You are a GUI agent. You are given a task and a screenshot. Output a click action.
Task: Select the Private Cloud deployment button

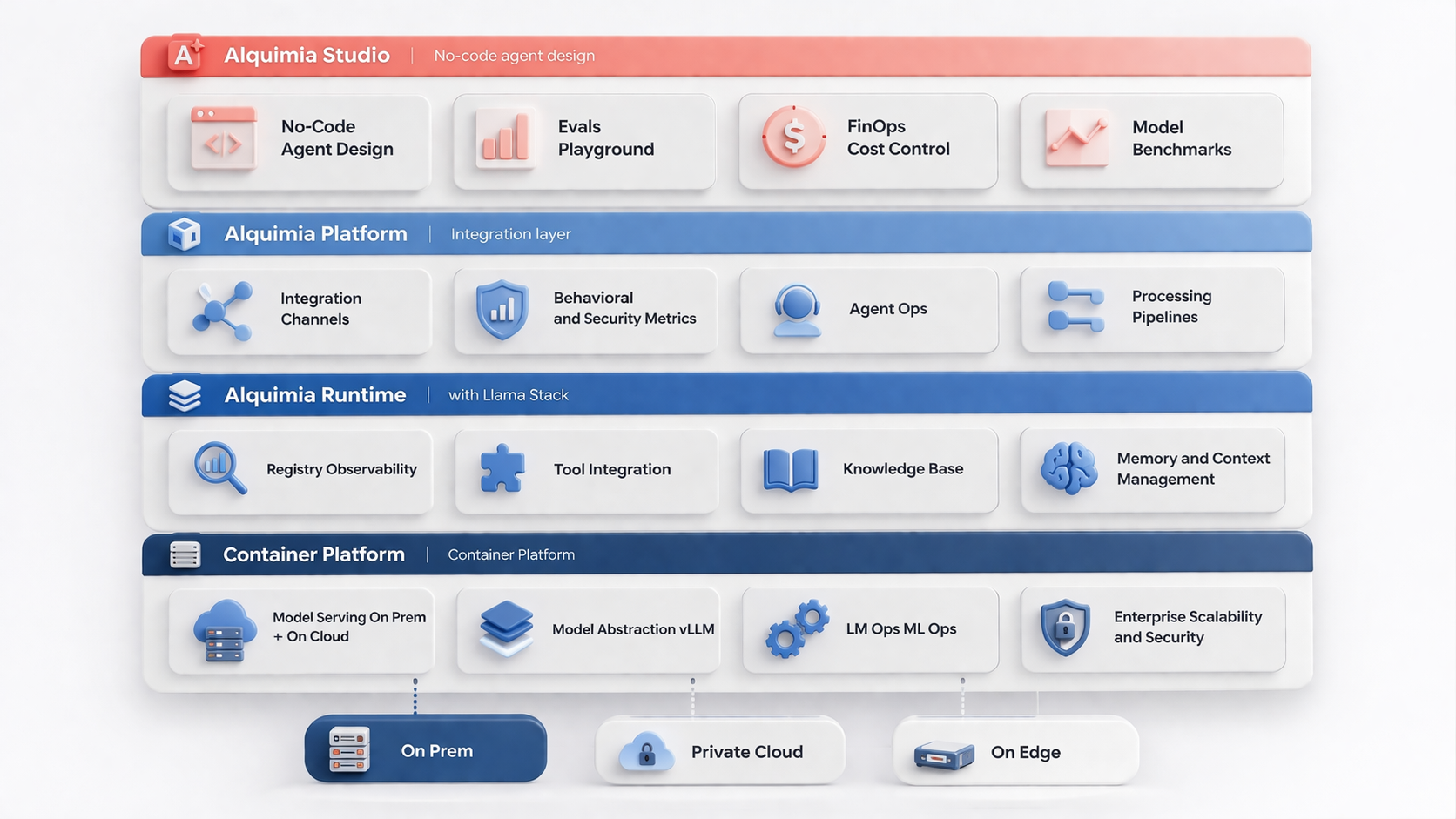pyautogui.click(x=720, y=750)
